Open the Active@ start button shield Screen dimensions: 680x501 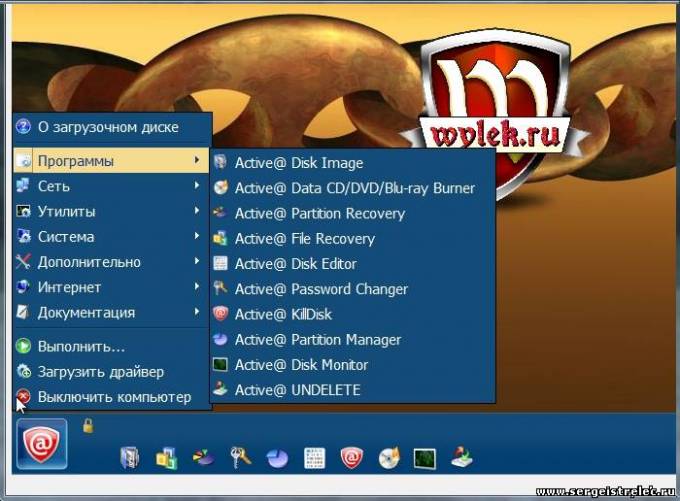pyautogui.click(x=42, y=444)
